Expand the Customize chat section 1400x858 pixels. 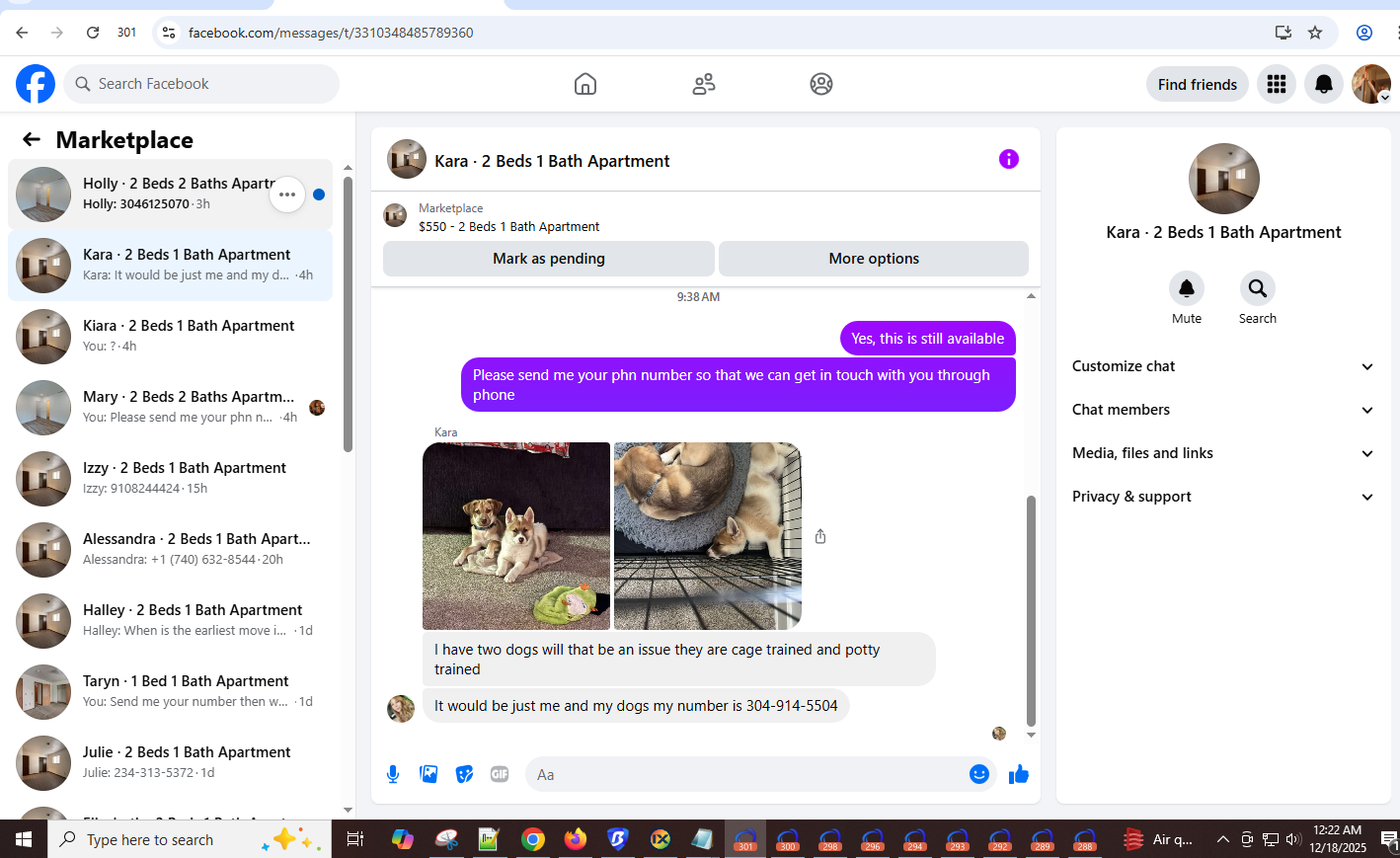[1223, 366]
